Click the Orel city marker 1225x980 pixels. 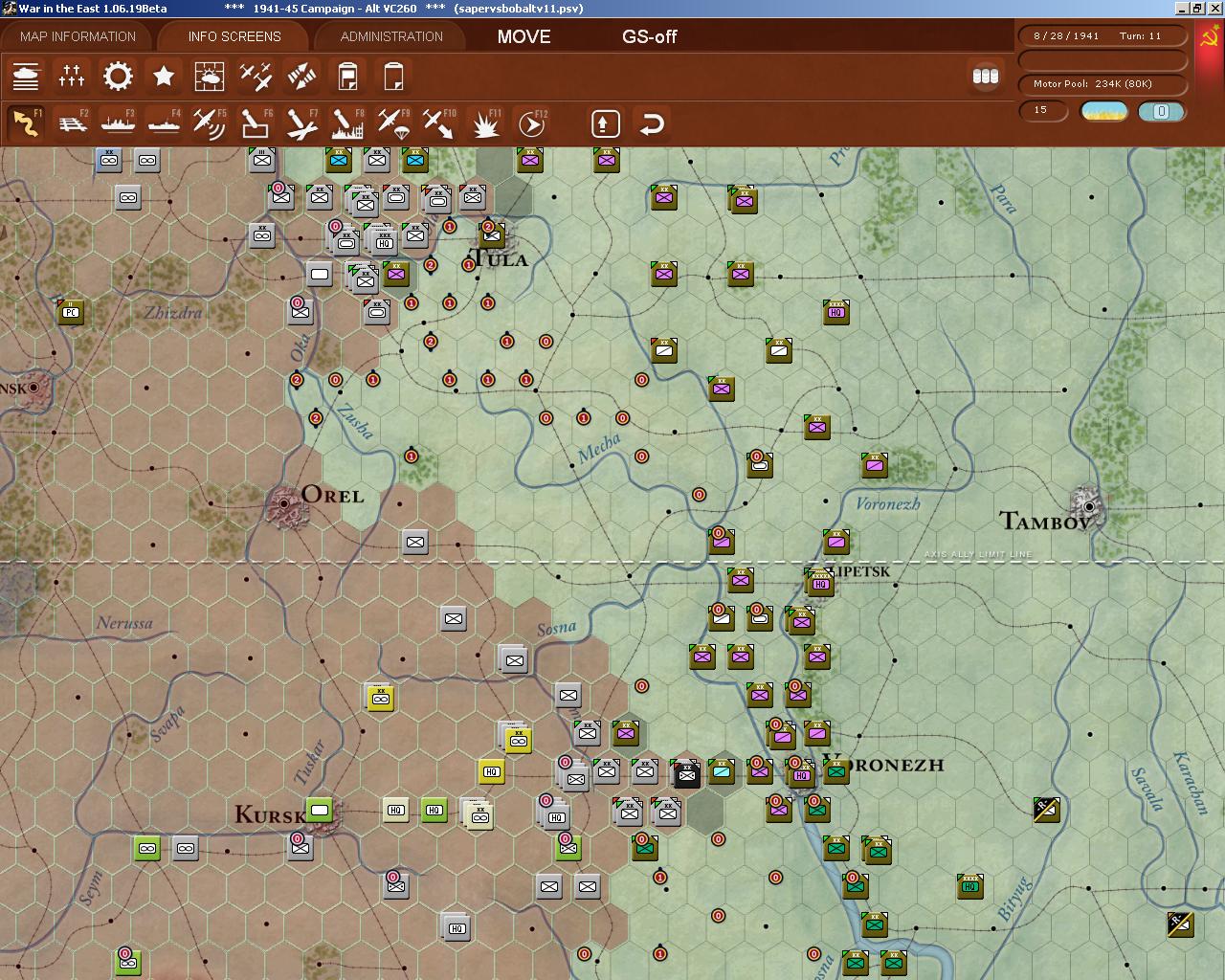point(284,502)
